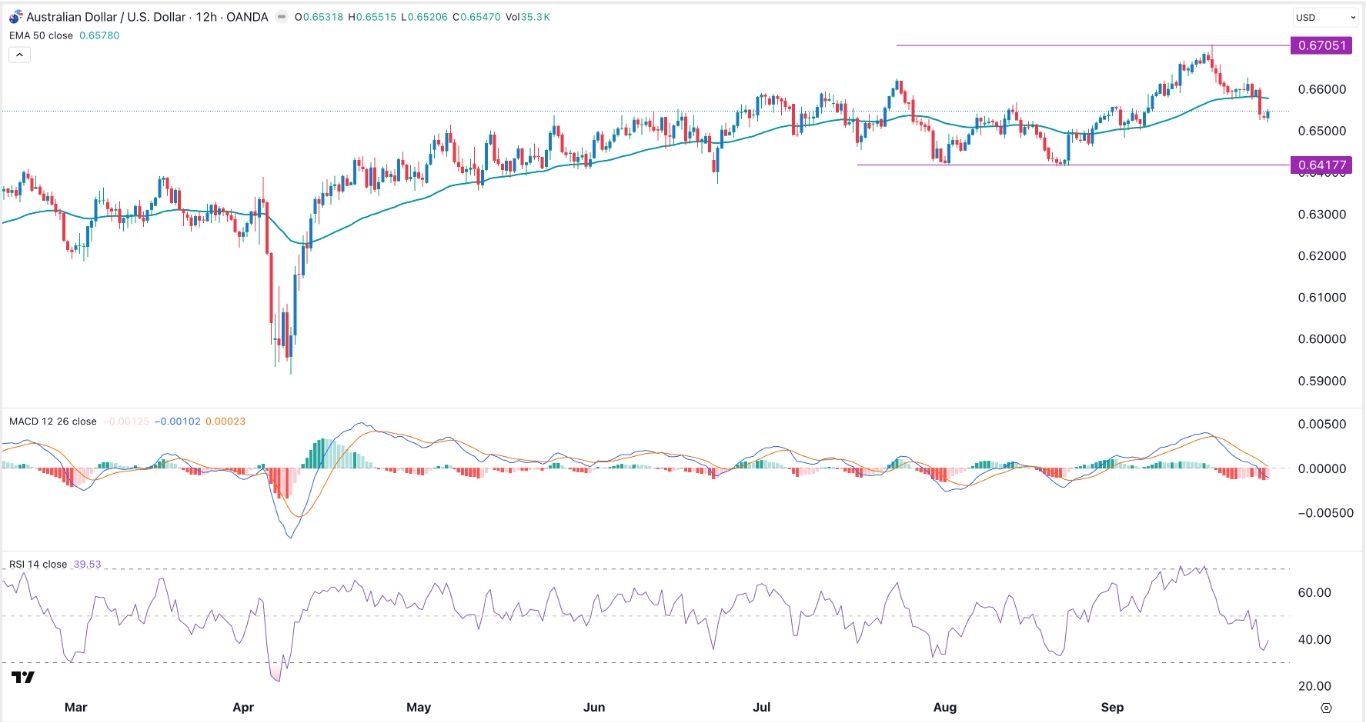Click the Sep label on the time axis

coord(1112,707)
